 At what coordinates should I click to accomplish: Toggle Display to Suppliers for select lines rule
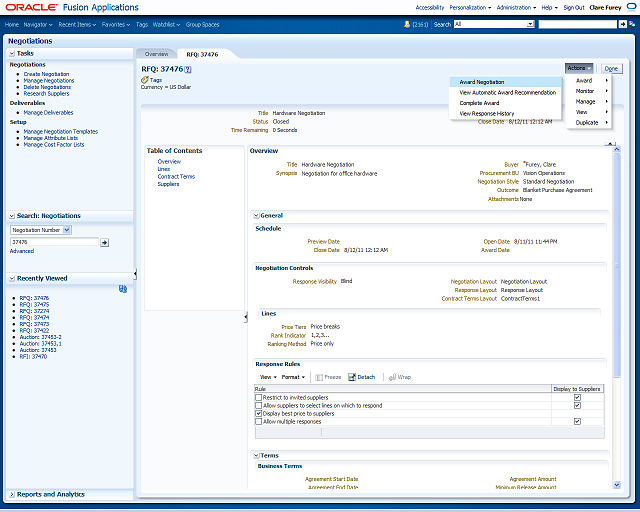(x=577, y=405)
